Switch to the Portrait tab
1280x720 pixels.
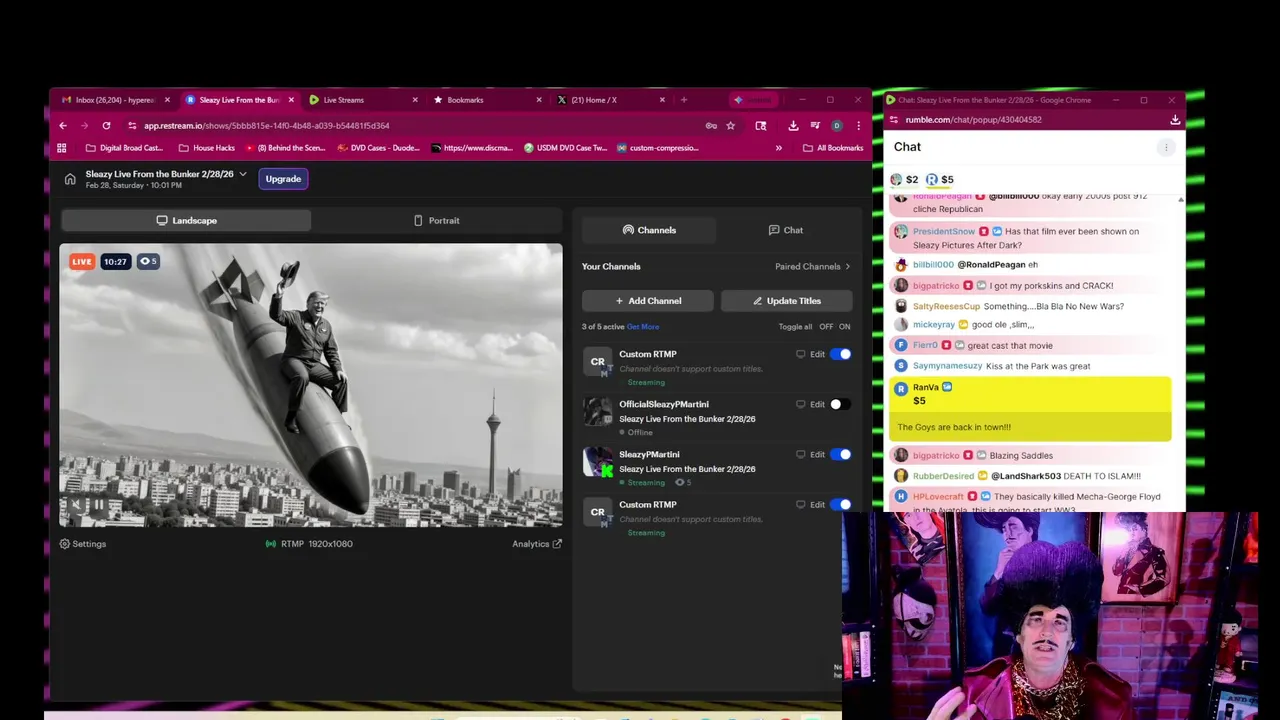(x=437, y=220)
